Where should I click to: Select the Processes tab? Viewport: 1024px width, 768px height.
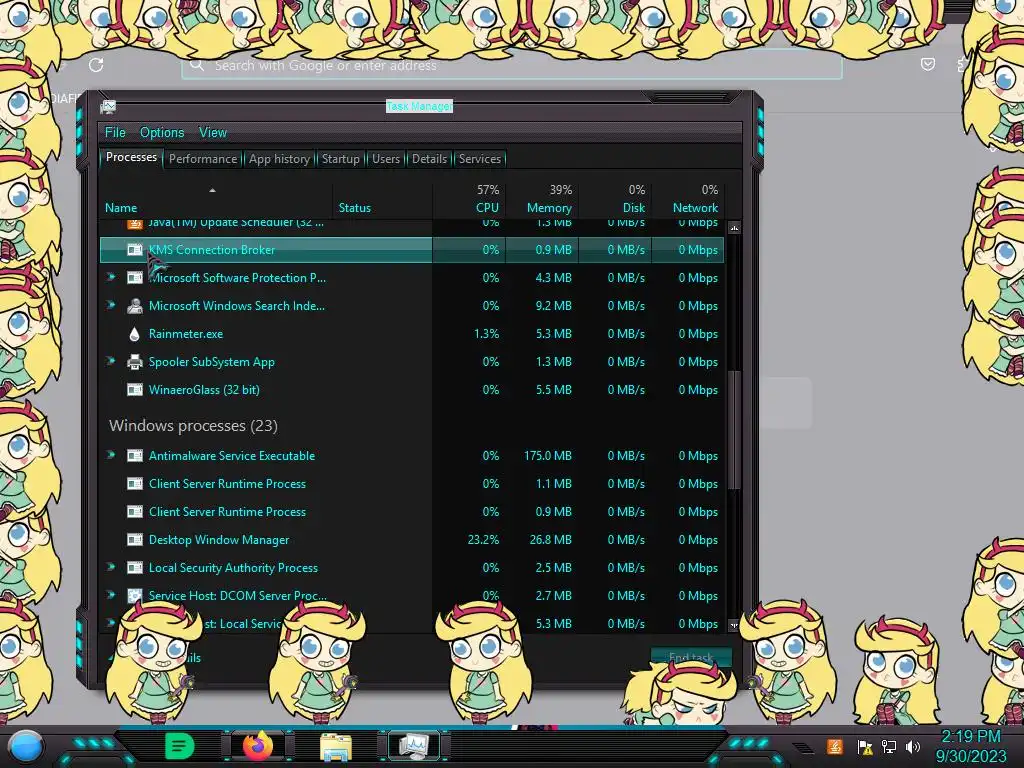(x=131, y=157)
